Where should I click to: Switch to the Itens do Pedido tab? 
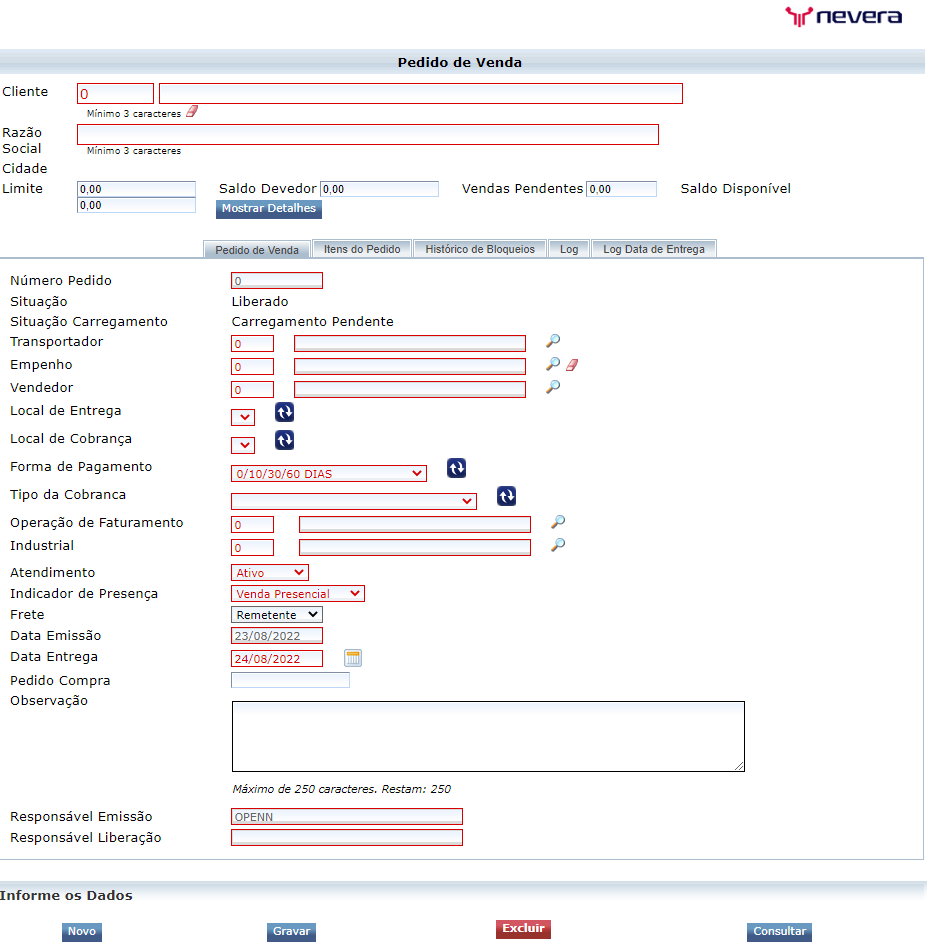point(362,248)
